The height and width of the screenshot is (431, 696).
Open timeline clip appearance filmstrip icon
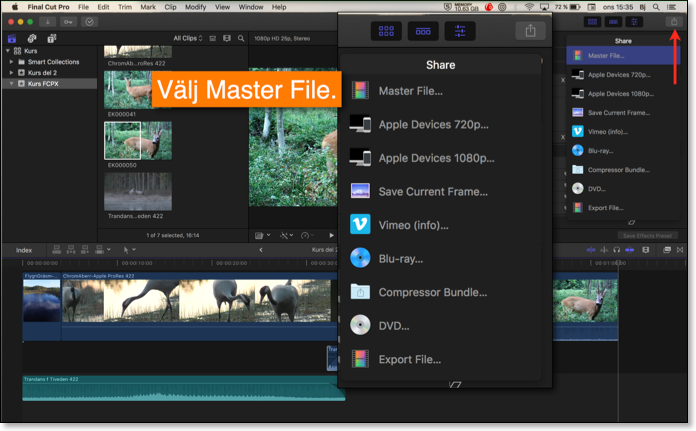click(x=646, y=250)
